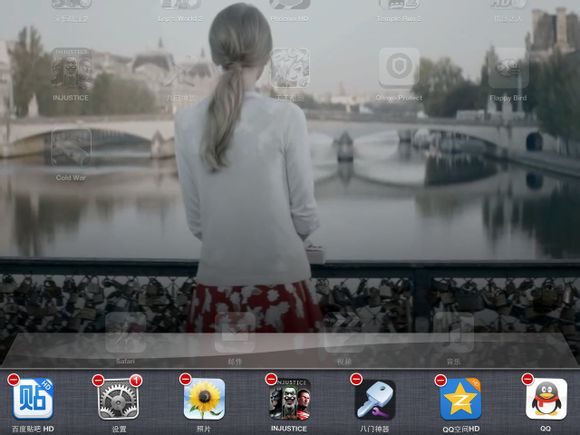
Task: Close Baidu Tieba HD with red minus
Action: pos(14,380)
